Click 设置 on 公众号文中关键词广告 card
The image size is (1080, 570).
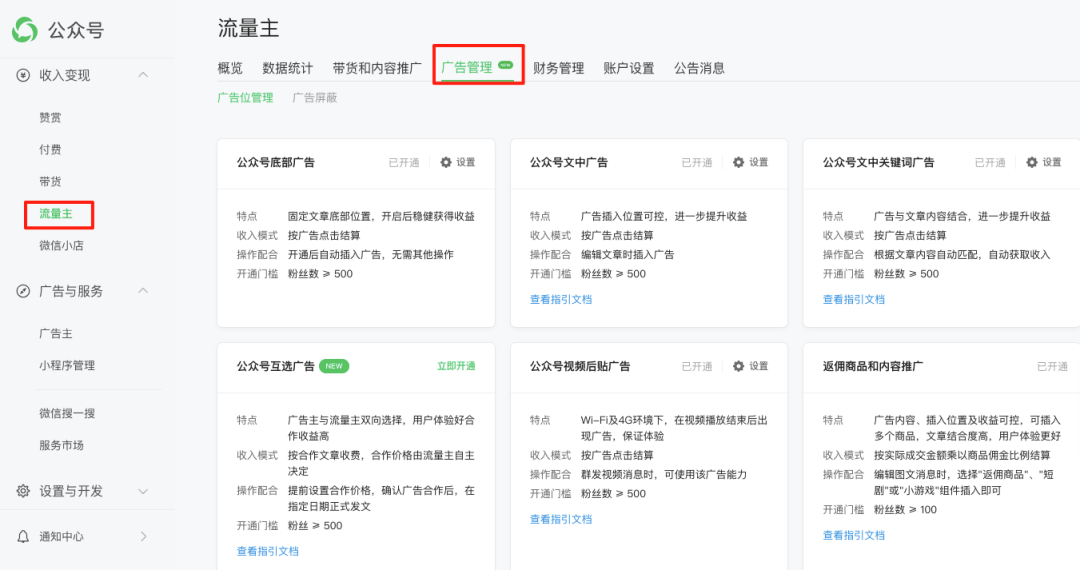click(x=1052, y=162)
